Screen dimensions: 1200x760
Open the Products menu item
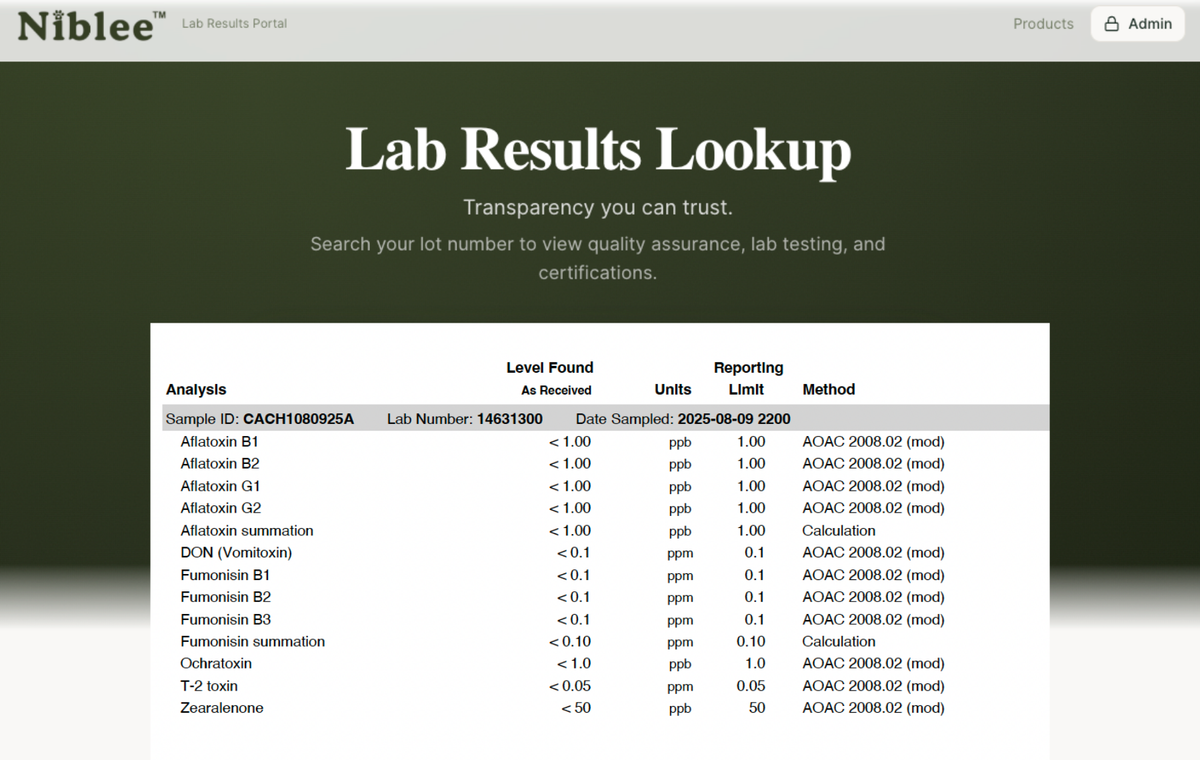point(1043,24)
